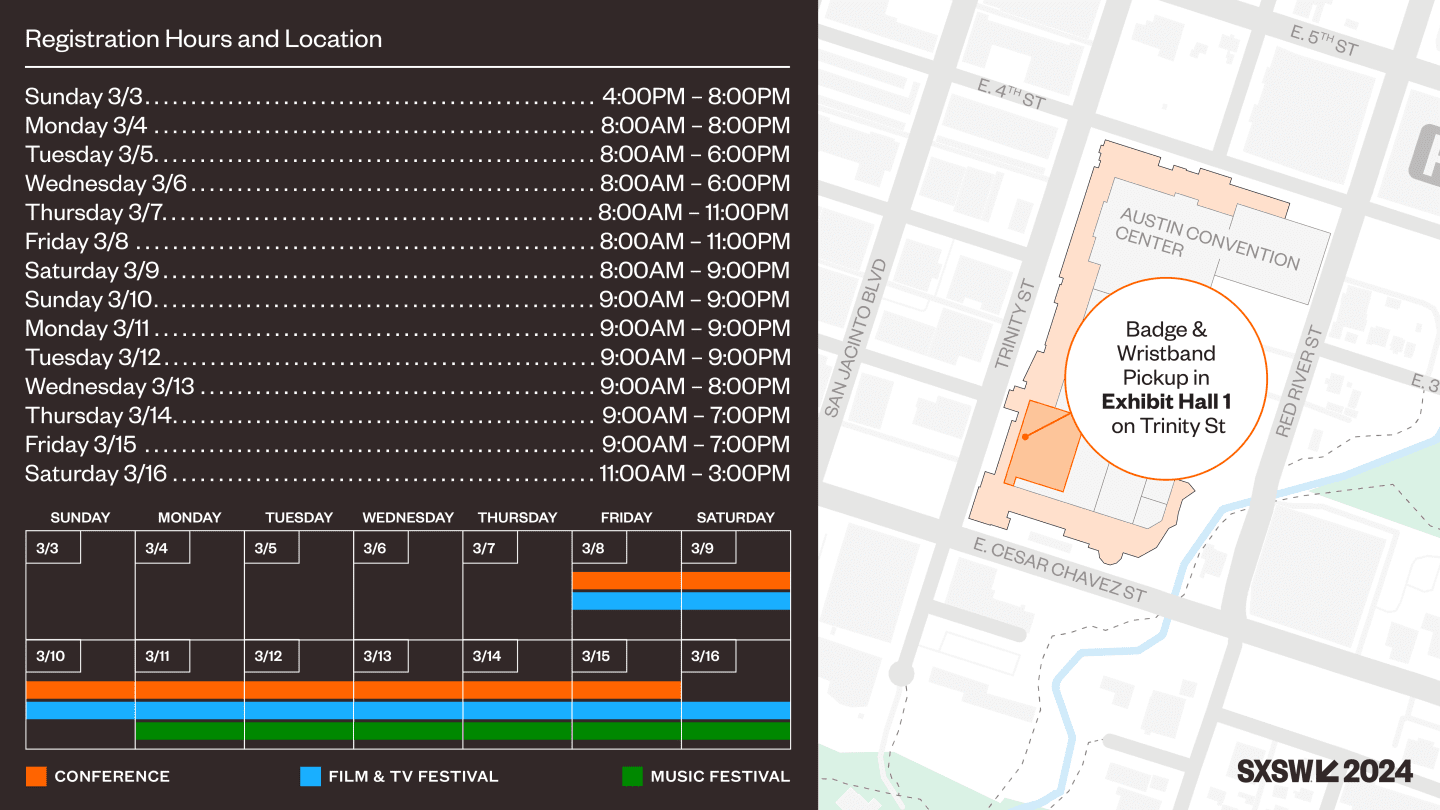Click the orange Conference bar on 3/8

tap(626, 581)
